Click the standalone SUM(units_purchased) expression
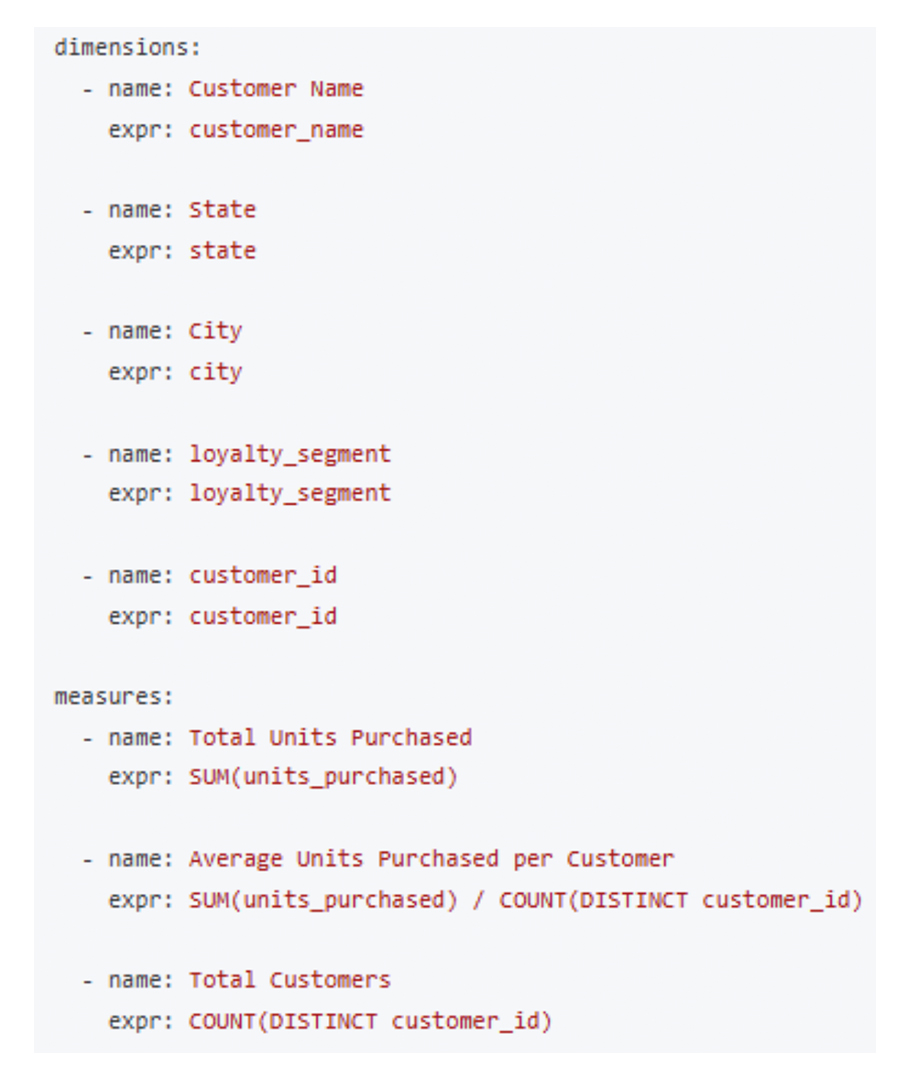 [x=323, y=777]
